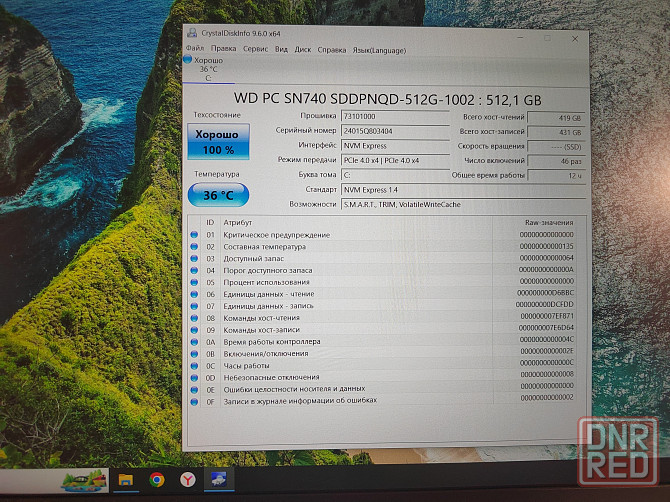Click the status dot for Порог доступного запаса
This screenshot has height=502, width=670.
click(x=194, y=270)
